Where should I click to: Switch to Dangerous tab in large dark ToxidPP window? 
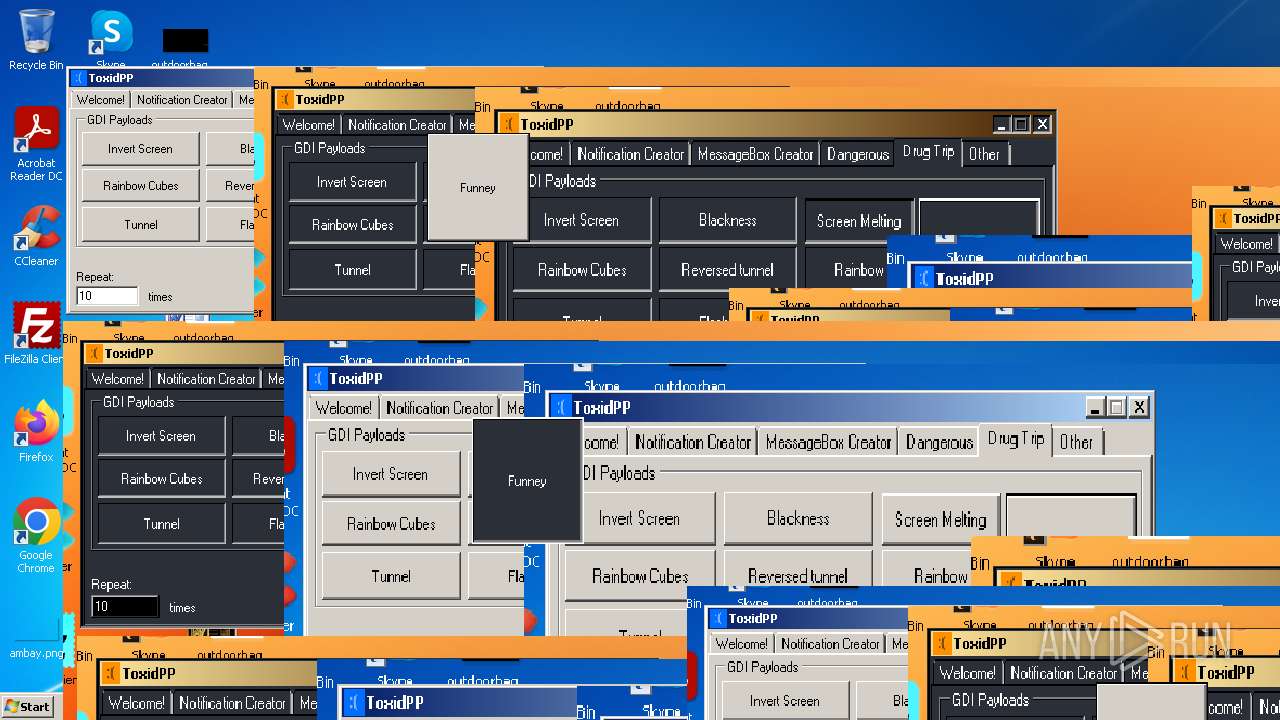pyautogui.click(x=857, y=154)
